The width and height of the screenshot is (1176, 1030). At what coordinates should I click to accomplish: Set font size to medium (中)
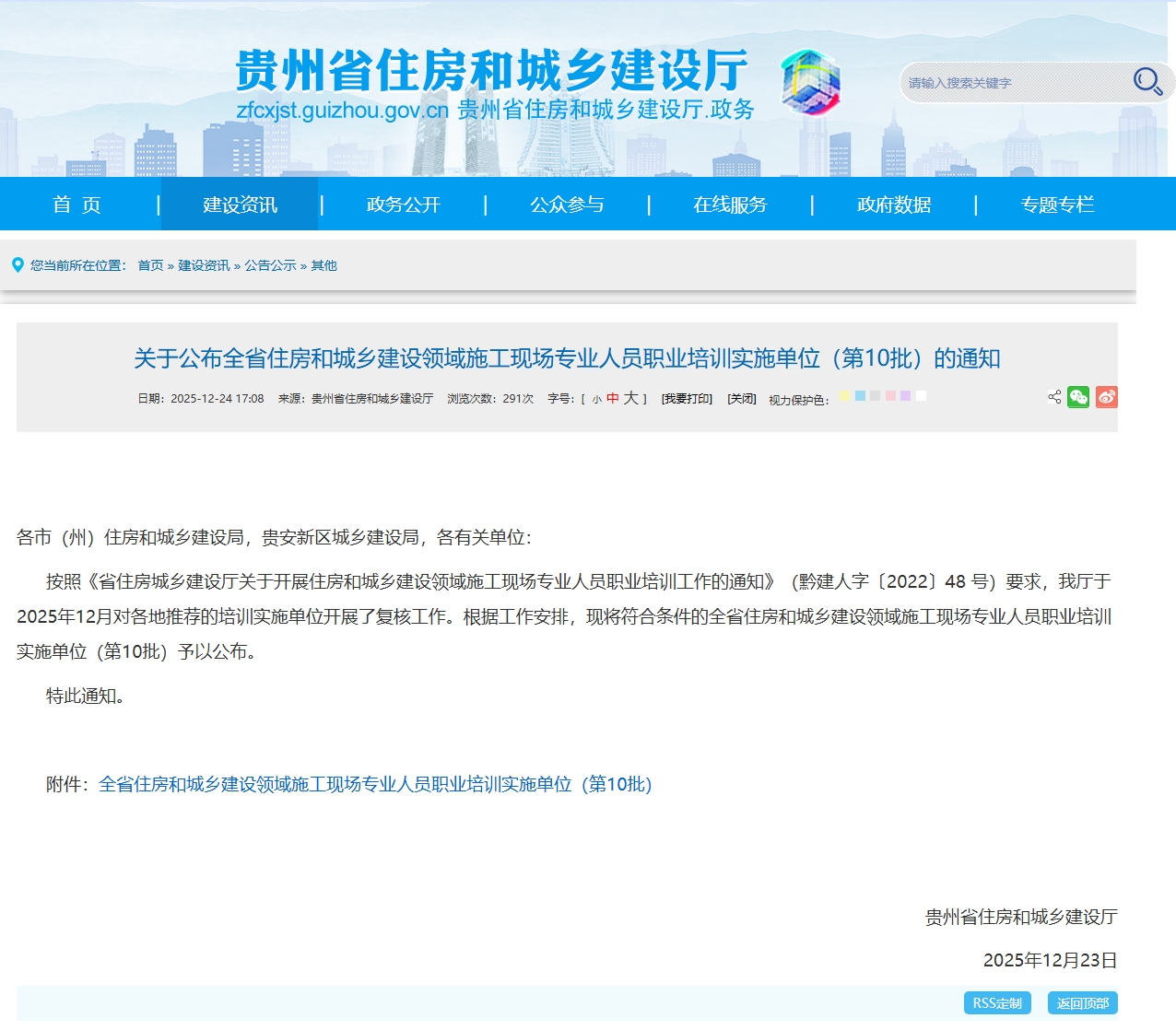613,399
